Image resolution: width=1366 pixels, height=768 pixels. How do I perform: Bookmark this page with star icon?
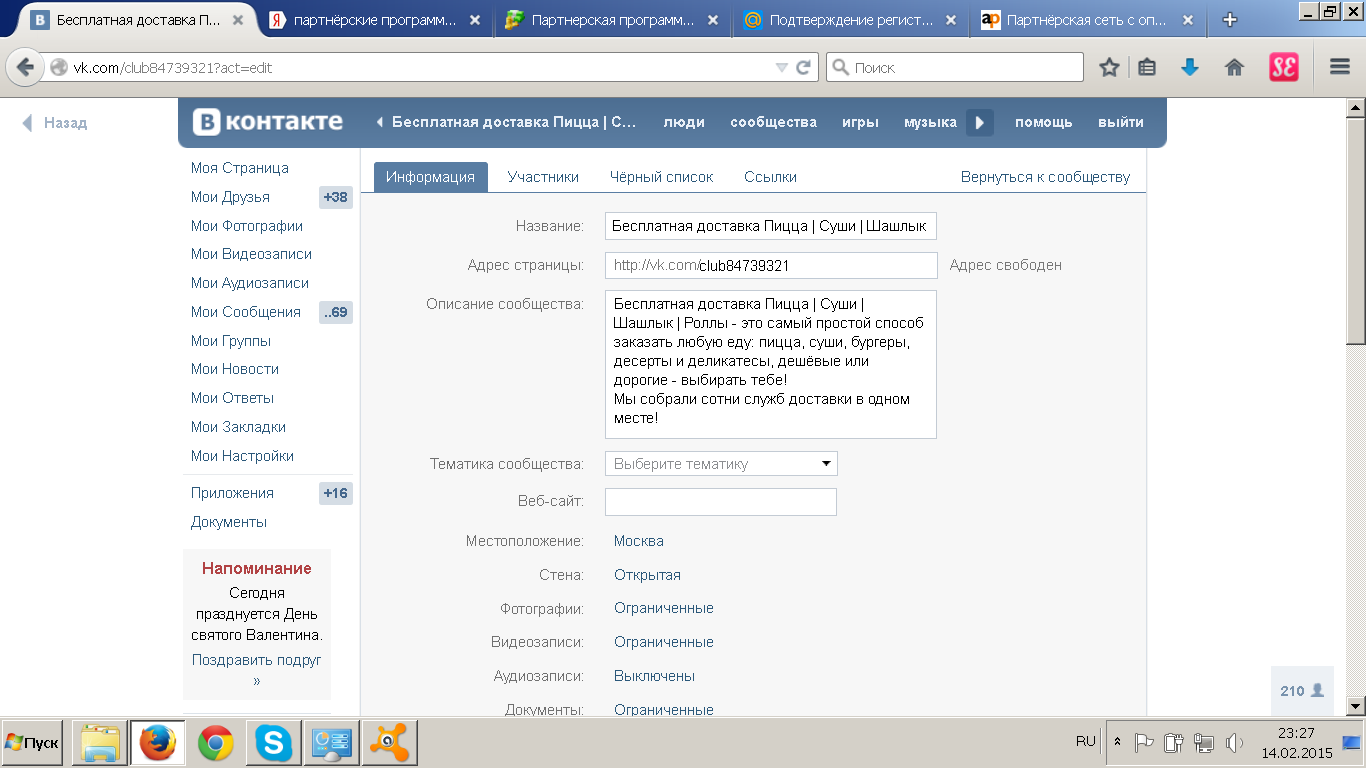tap(1109, 67)
